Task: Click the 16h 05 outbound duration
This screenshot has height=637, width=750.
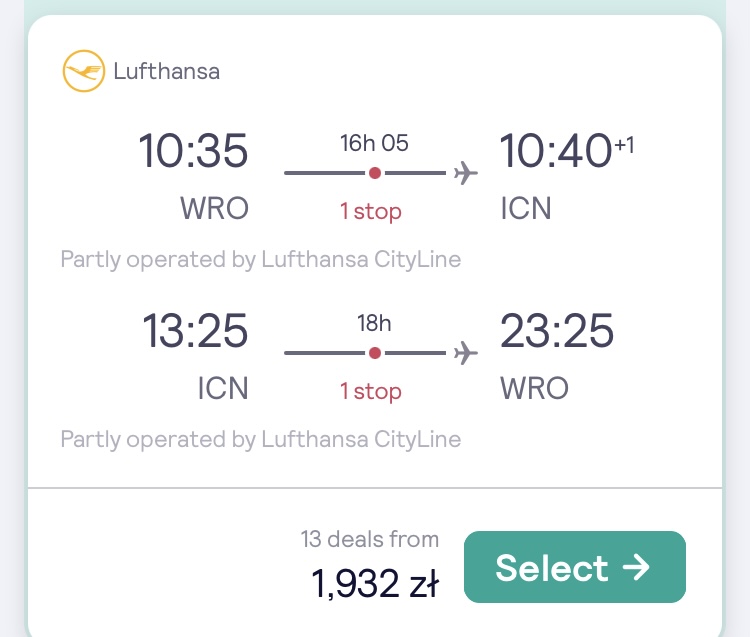Action: pos(374,143)
